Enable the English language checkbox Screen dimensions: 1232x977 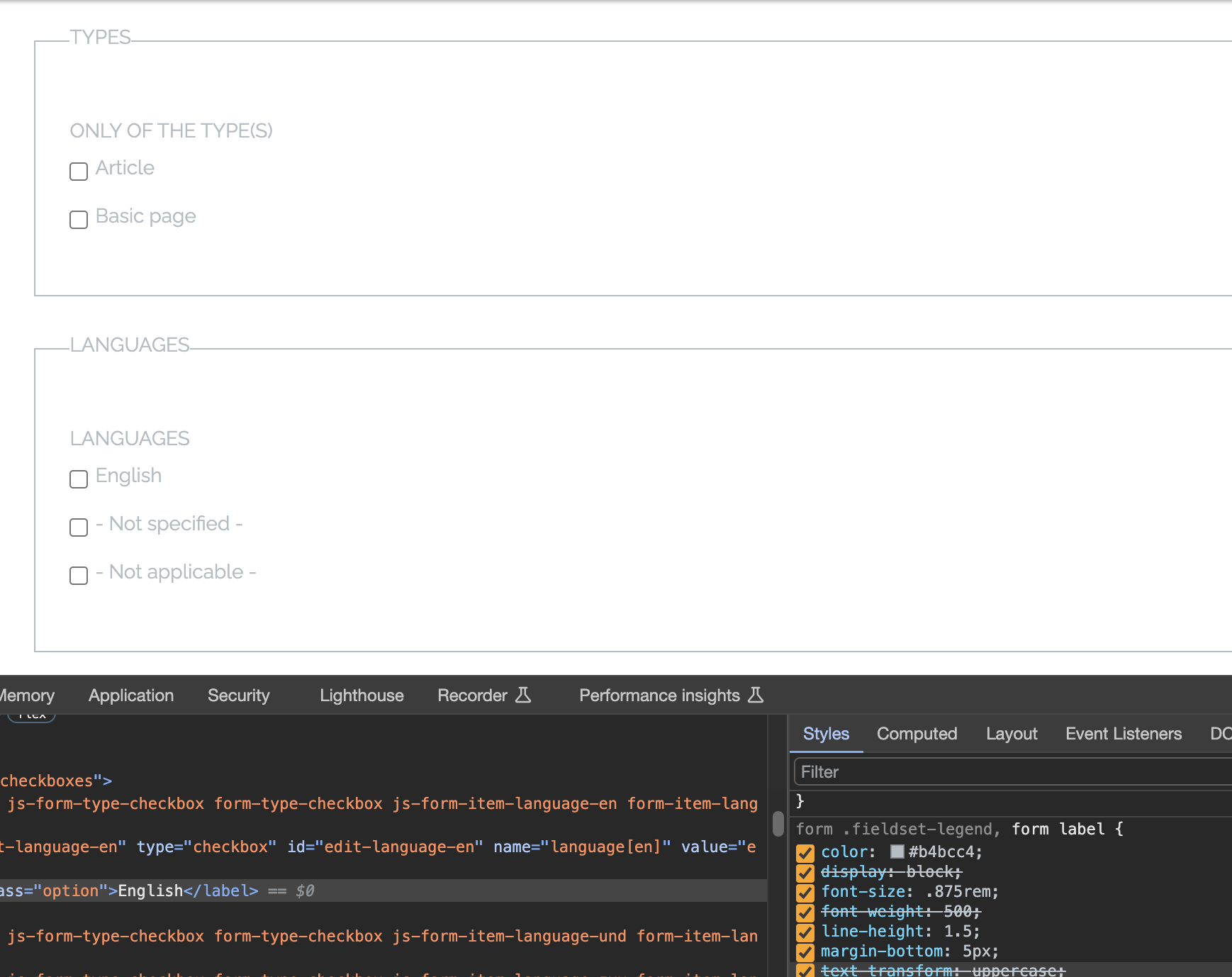coord(78,479)
